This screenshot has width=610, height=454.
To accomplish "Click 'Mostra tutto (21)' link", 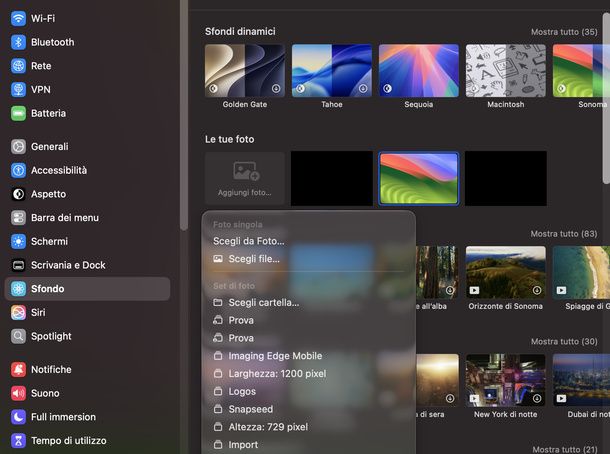I will [x=565, y=449].
